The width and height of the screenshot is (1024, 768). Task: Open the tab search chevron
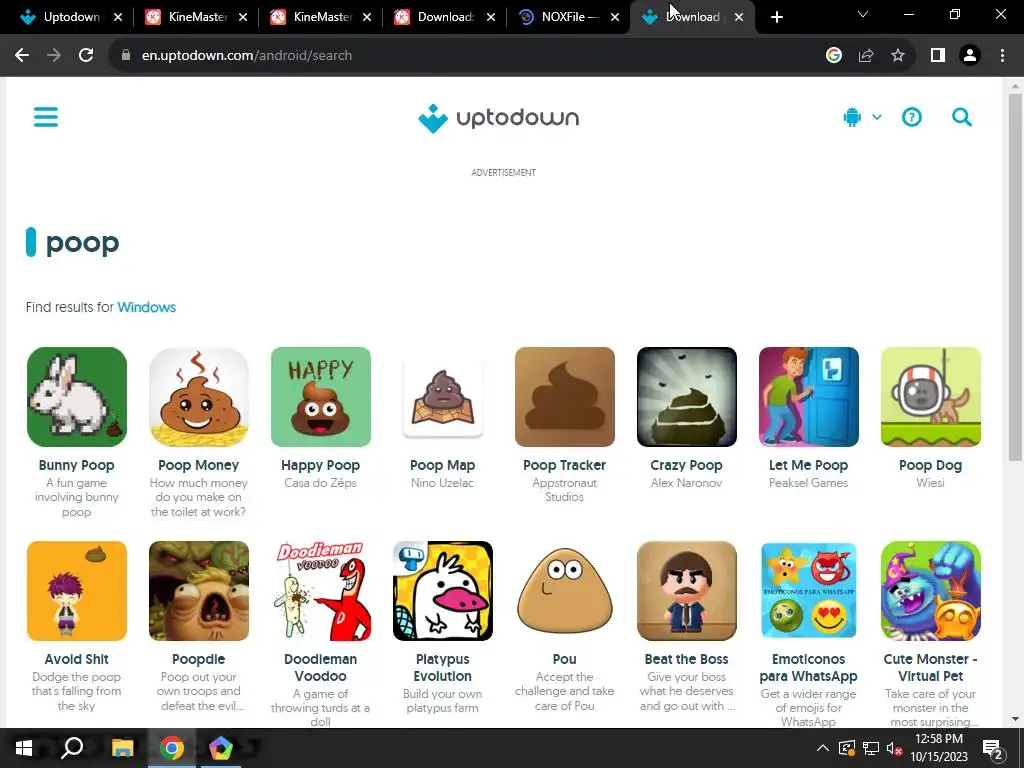tap(863, 14)
